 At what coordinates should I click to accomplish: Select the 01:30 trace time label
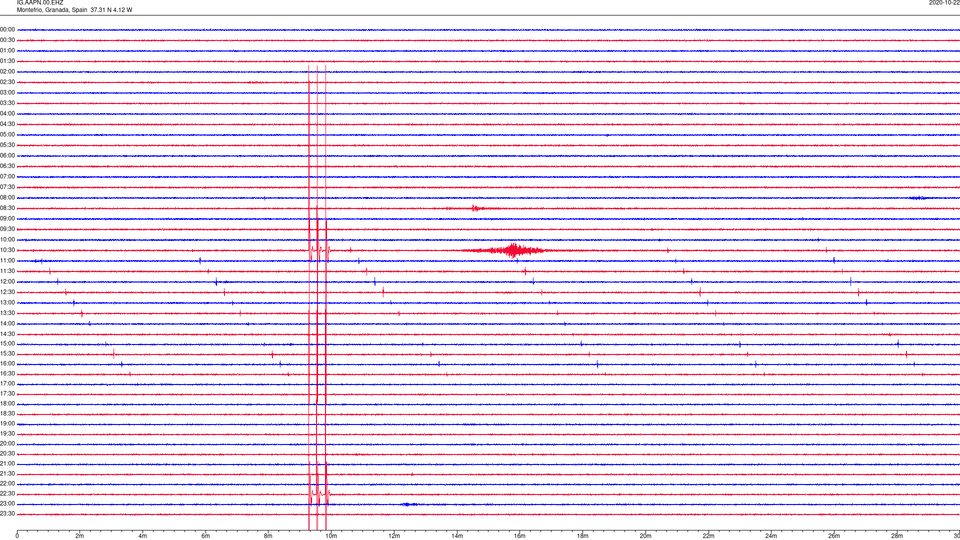click(x=7, y=61)
